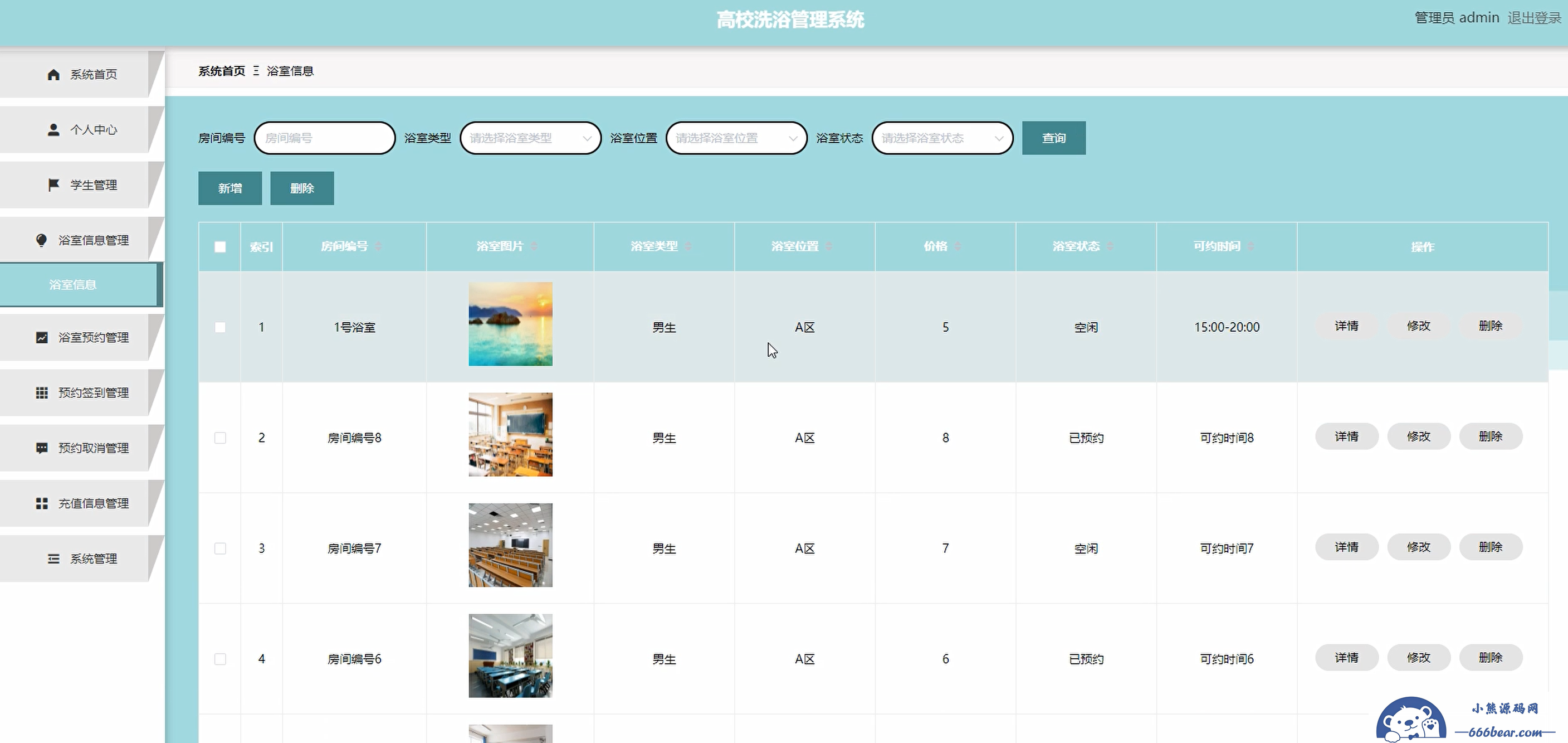This screenshot has height=743, width=1568.
Task: Focus the 房间编号 search input field
Action: coord(324,138)
